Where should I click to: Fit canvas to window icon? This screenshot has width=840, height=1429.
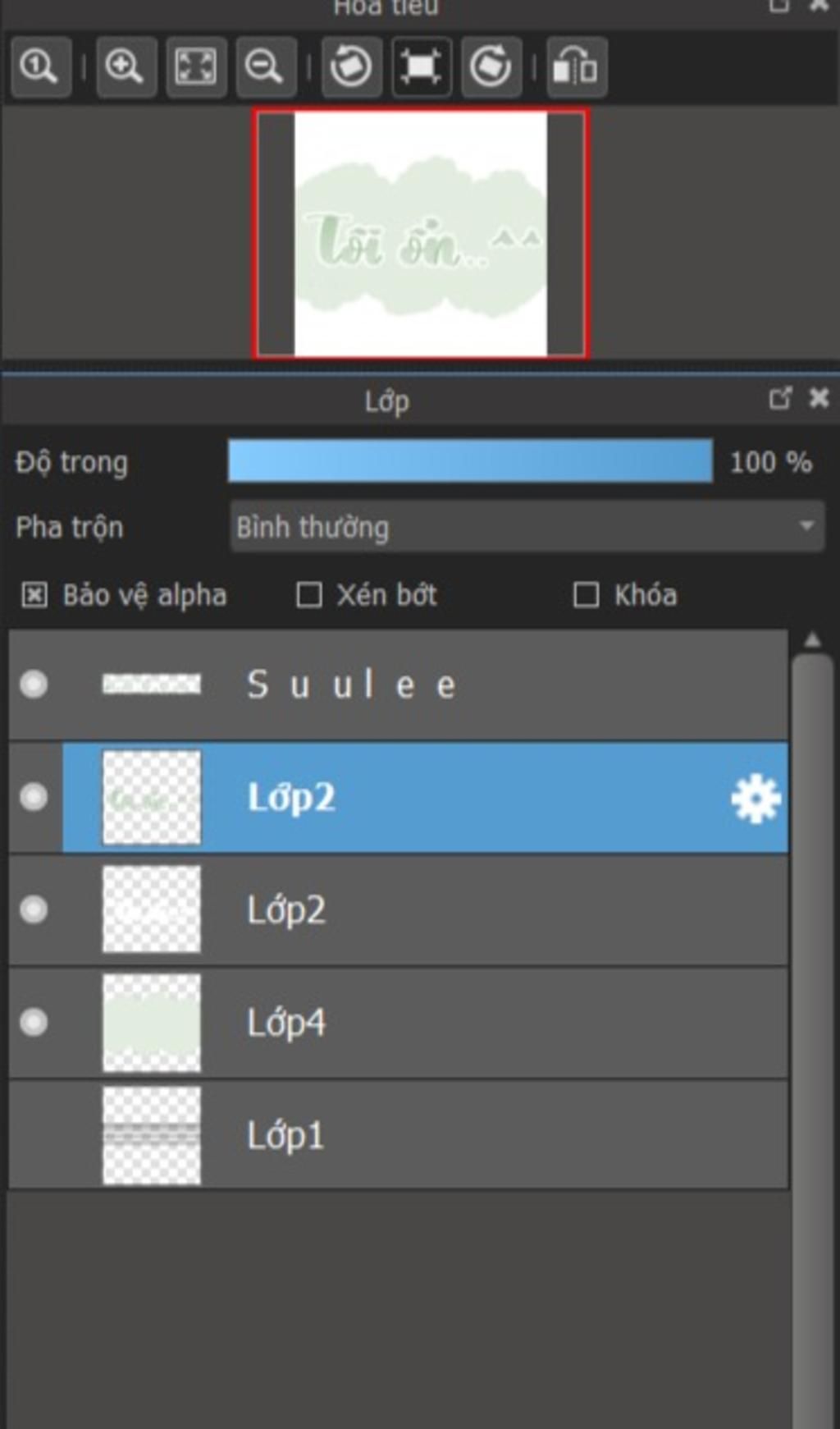196,66
